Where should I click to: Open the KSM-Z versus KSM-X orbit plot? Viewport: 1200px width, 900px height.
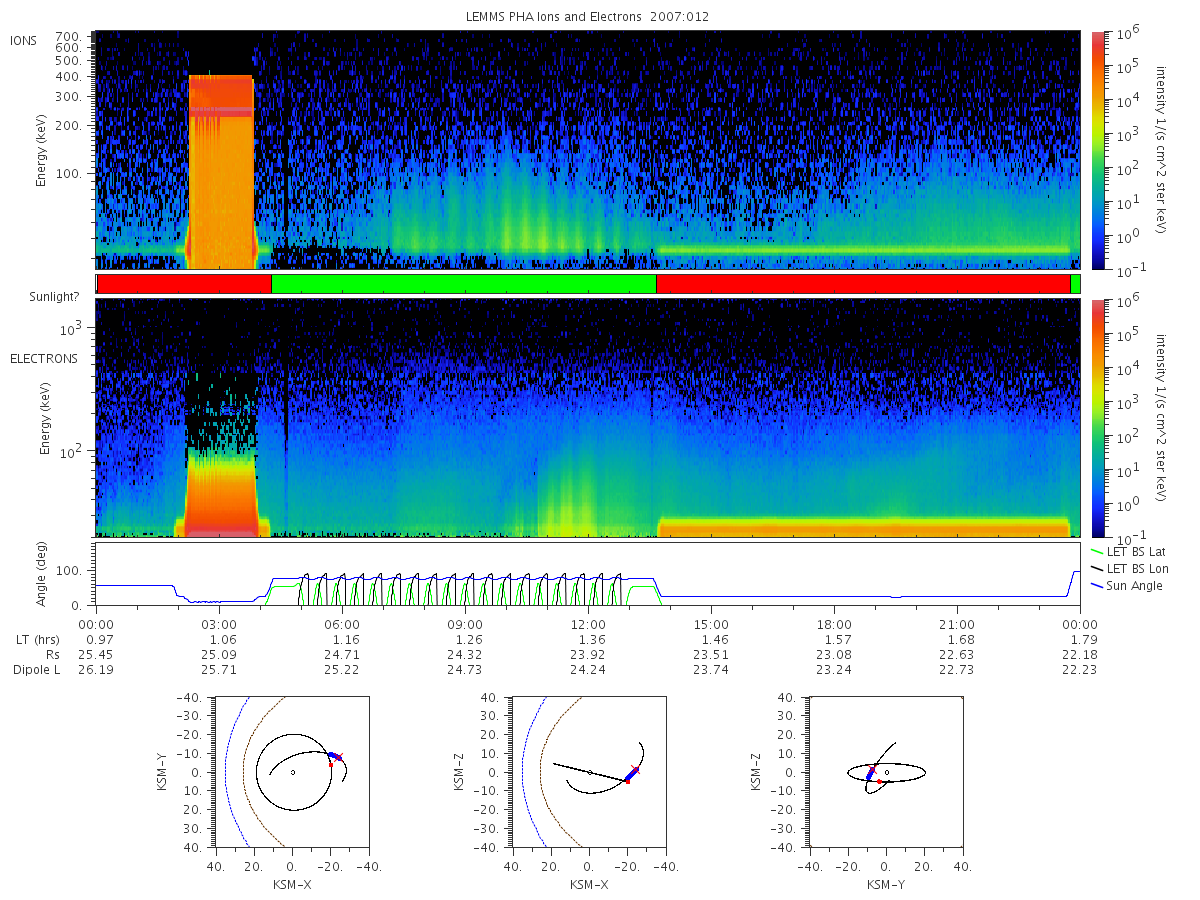[589, 772]
